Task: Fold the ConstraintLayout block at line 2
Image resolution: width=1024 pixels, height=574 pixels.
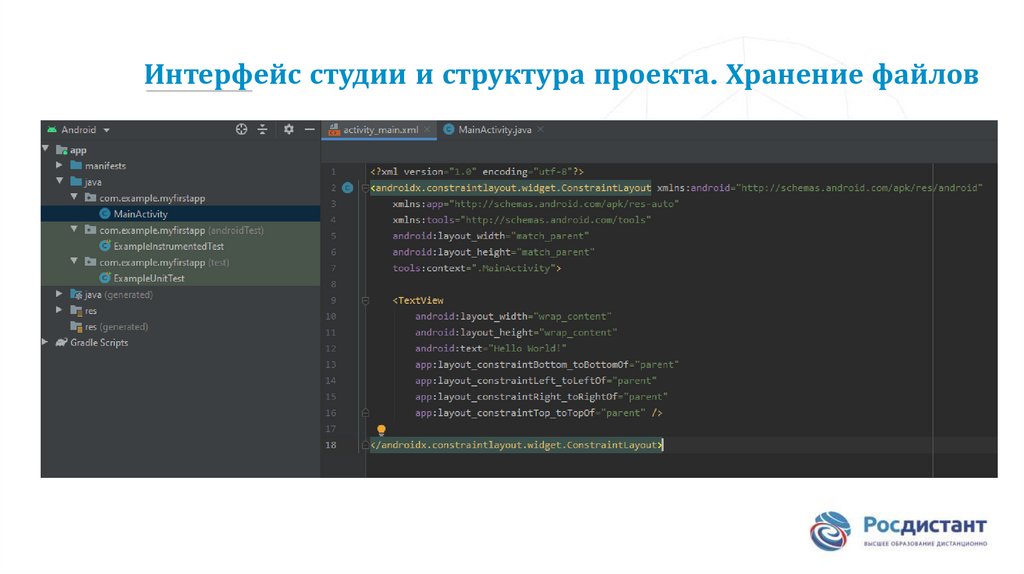Action: (364, 188)
